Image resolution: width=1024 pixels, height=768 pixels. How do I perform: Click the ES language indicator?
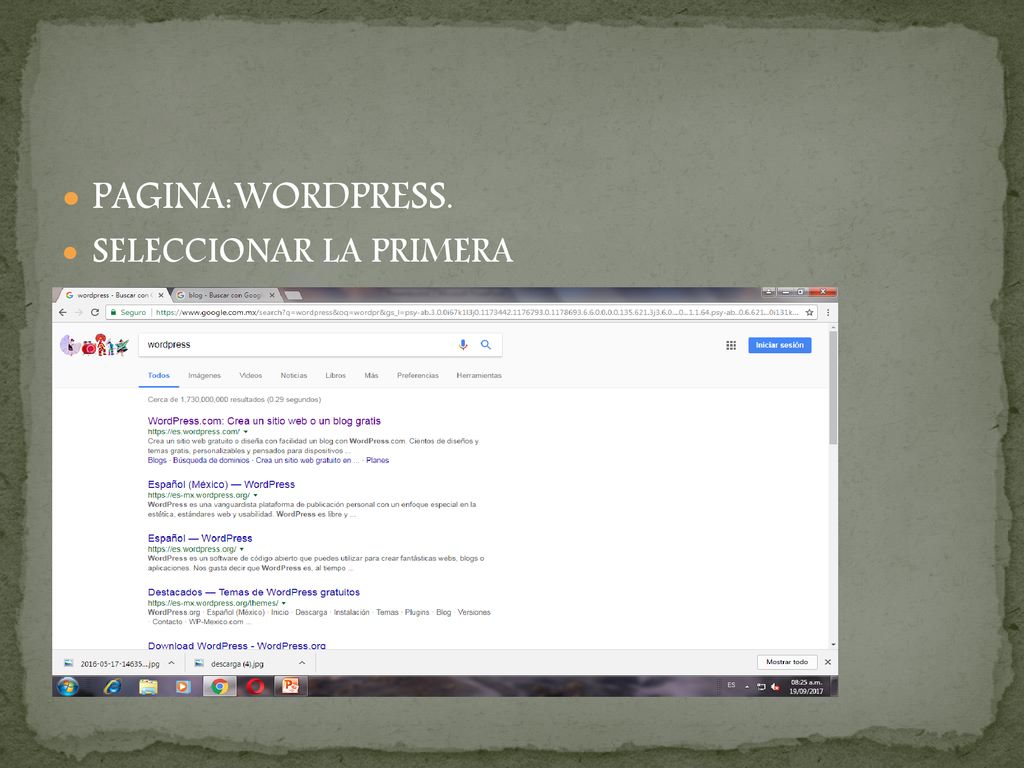[x=731, y=685]
